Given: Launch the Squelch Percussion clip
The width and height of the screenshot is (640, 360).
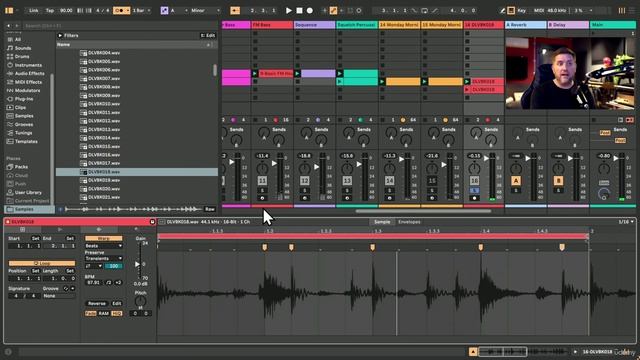Looking at the screenshot, I should point(340,73).
